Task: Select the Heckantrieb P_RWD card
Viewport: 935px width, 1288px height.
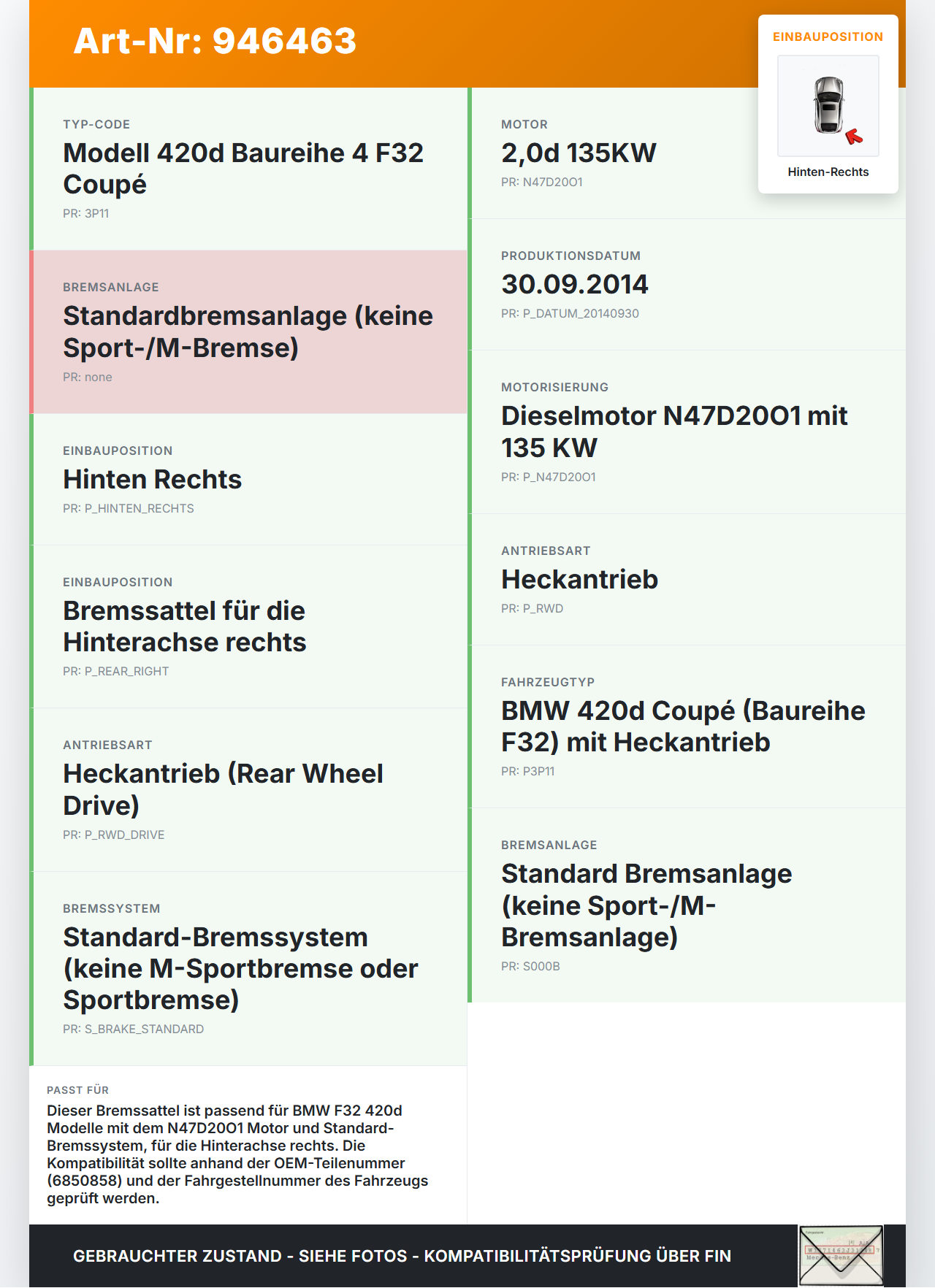Action: click(x=687, y=580)
